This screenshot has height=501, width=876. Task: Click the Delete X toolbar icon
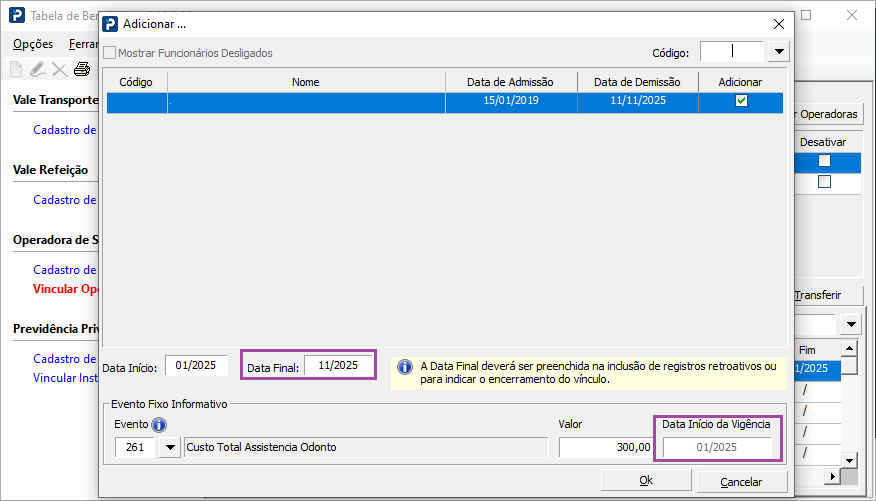(59, 70)
